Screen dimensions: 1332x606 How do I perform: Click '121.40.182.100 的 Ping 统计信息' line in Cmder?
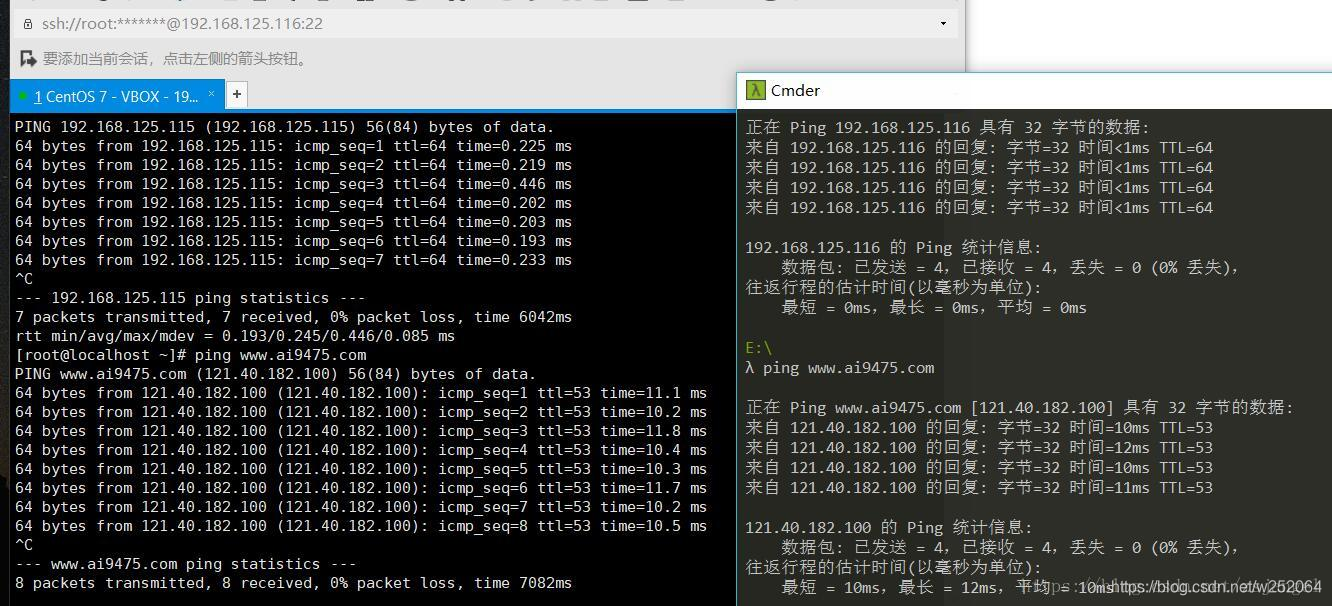[889, 528]
